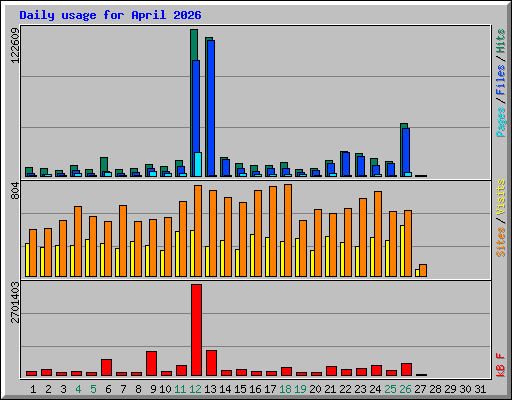Click day 19 on the x-axis

point(300,389)
